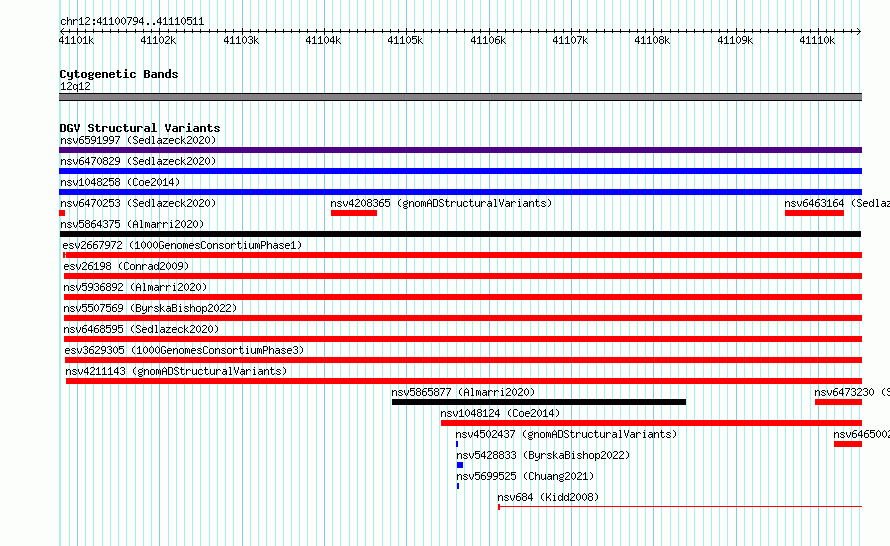Click the red nsv4211143 variant bar
The width and height of the screenshot is (890, 546).
point(464,381)
